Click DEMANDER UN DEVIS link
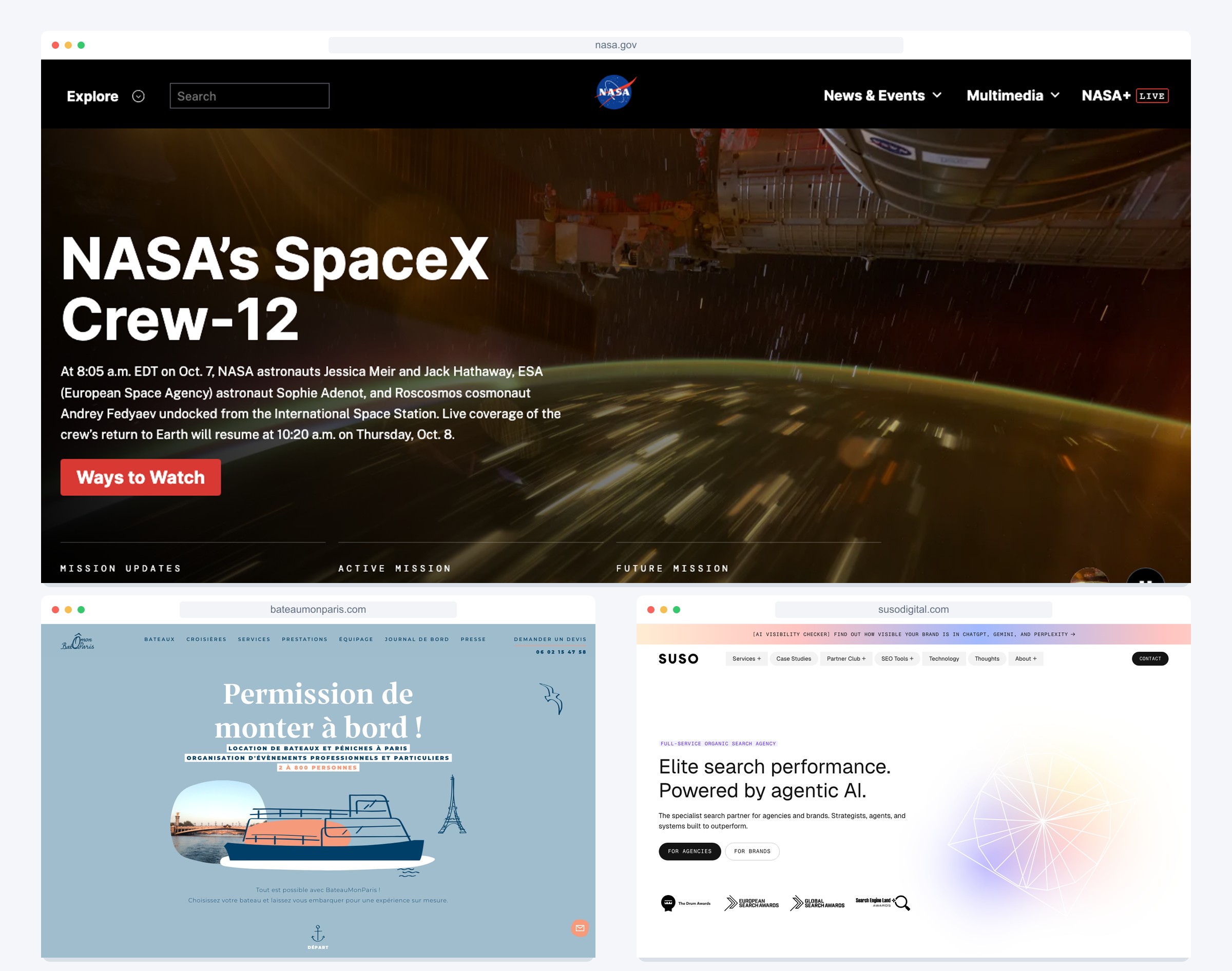Image resolution: width=1232 pixels, height=971 pixels. (550, 639)
